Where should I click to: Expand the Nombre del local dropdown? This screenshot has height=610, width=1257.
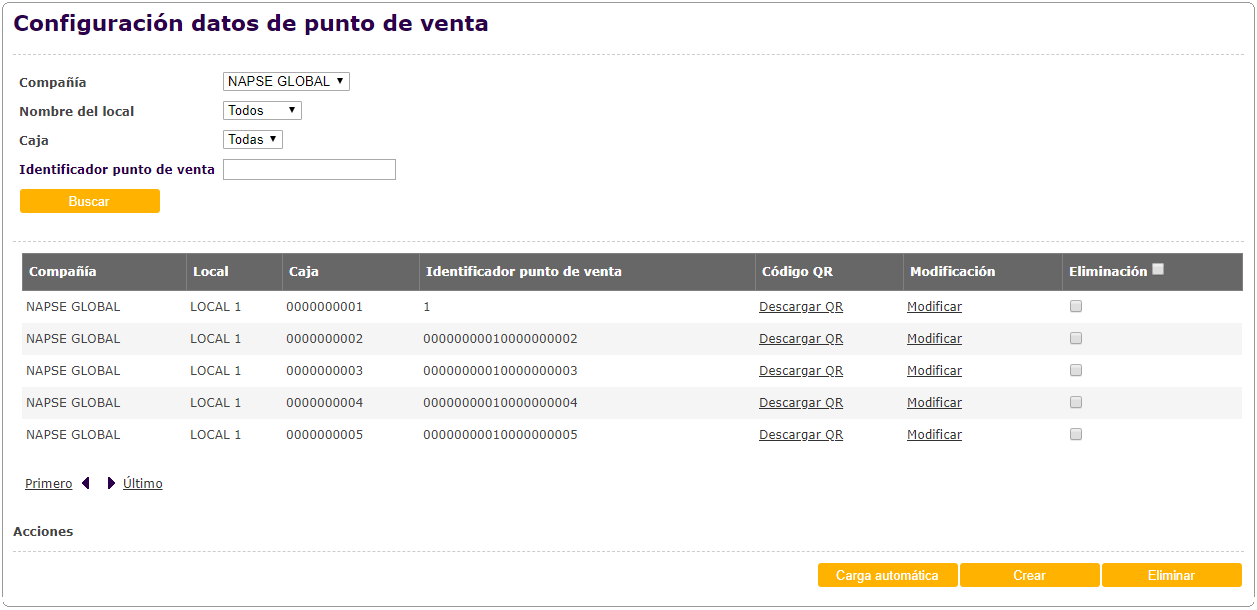point(262,111)
